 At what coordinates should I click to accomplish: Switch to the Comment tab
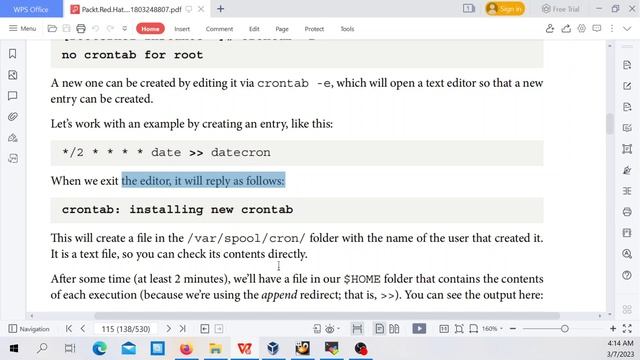[219, 29]
